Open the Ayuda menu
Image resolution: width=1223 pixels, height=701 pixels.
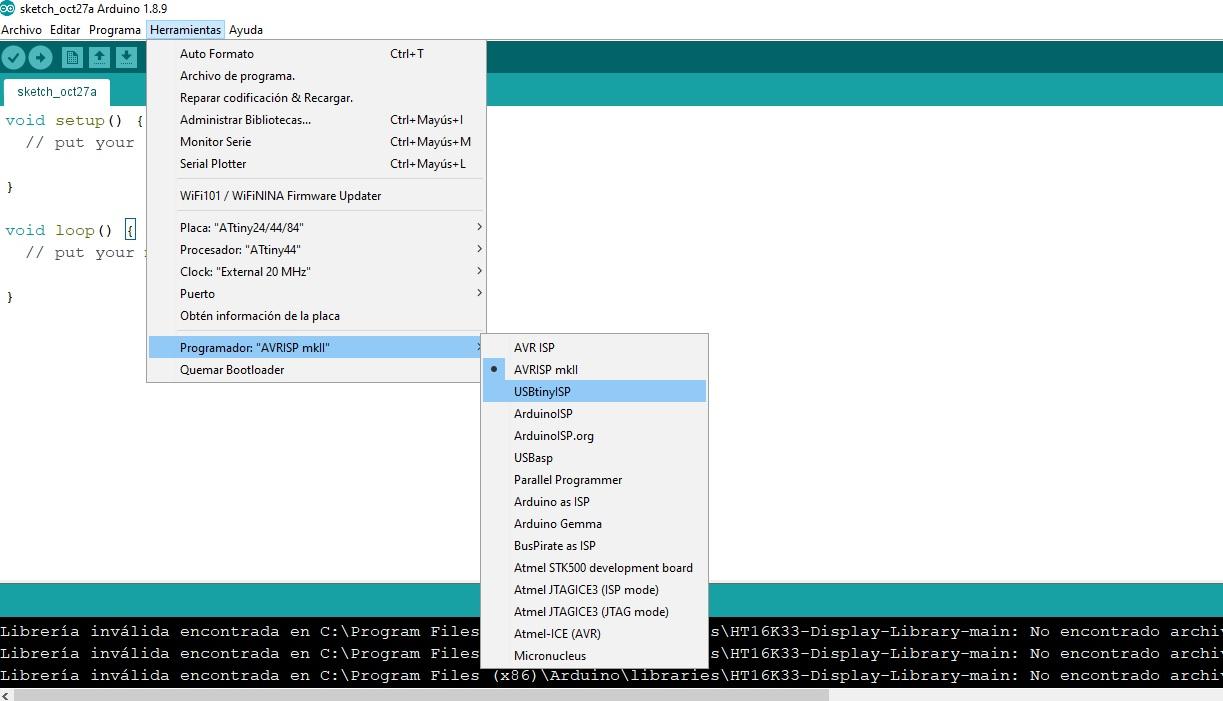(x=245, y=30)
